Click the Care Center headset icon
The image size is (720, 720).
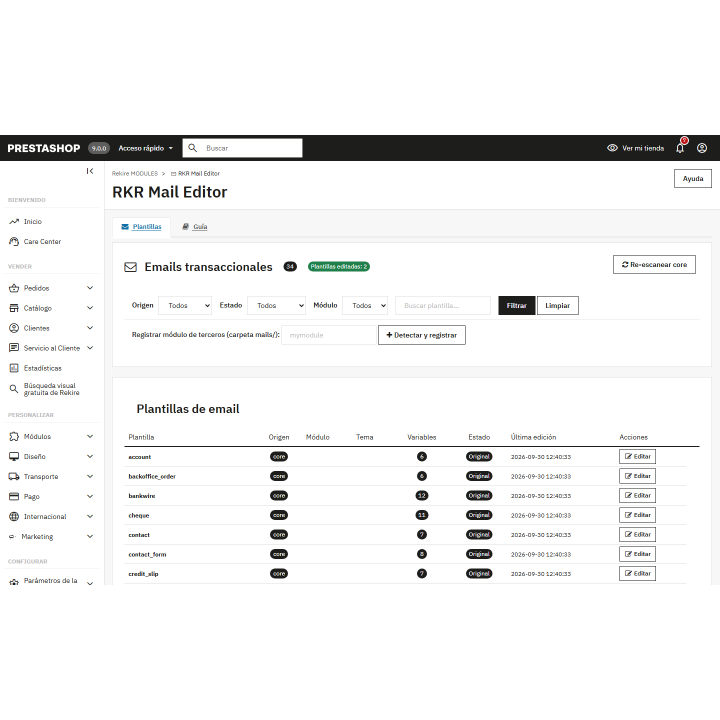coord(14,242)
